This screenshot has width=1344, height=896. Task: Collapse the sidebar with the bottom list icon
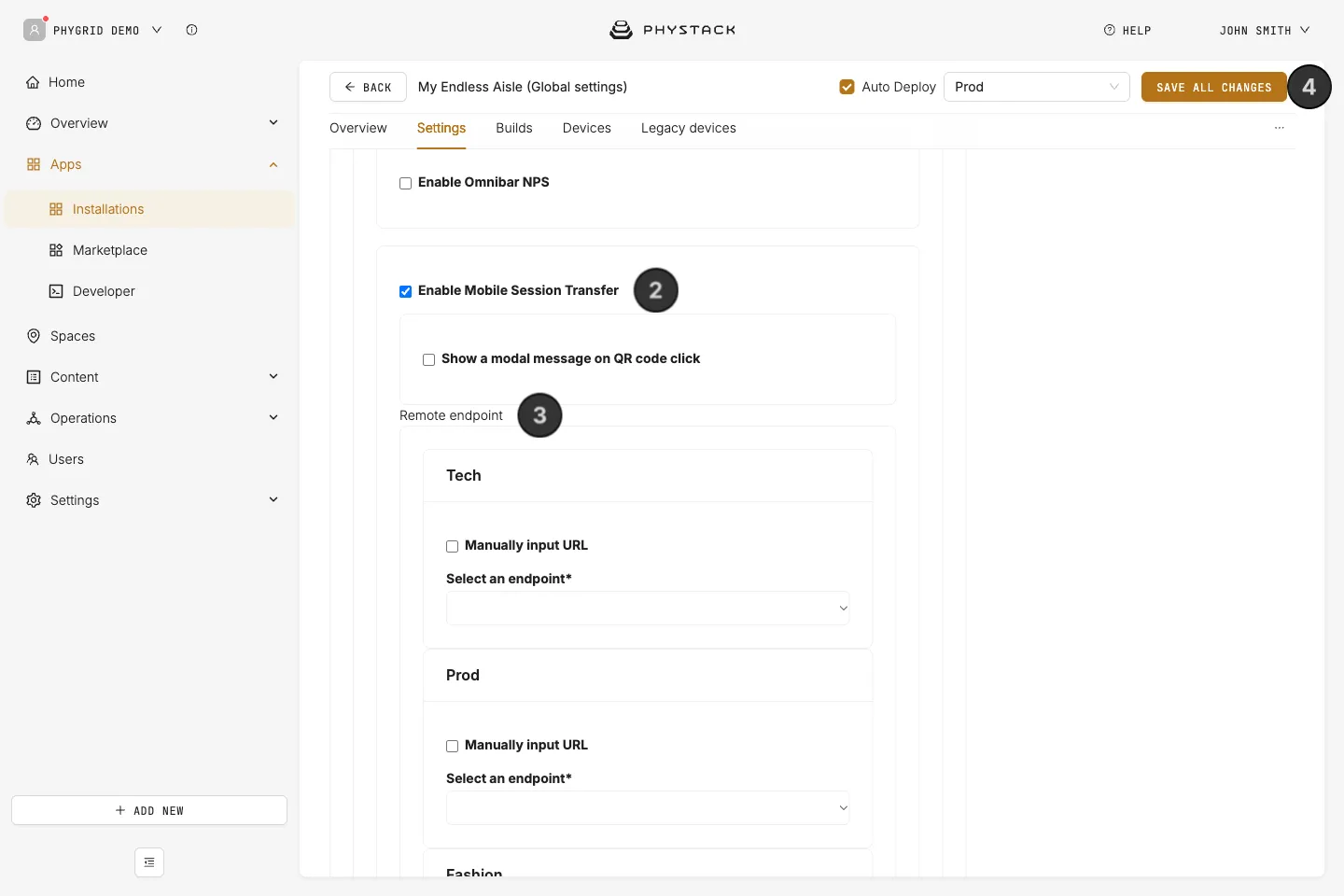(x=149, y=862)
